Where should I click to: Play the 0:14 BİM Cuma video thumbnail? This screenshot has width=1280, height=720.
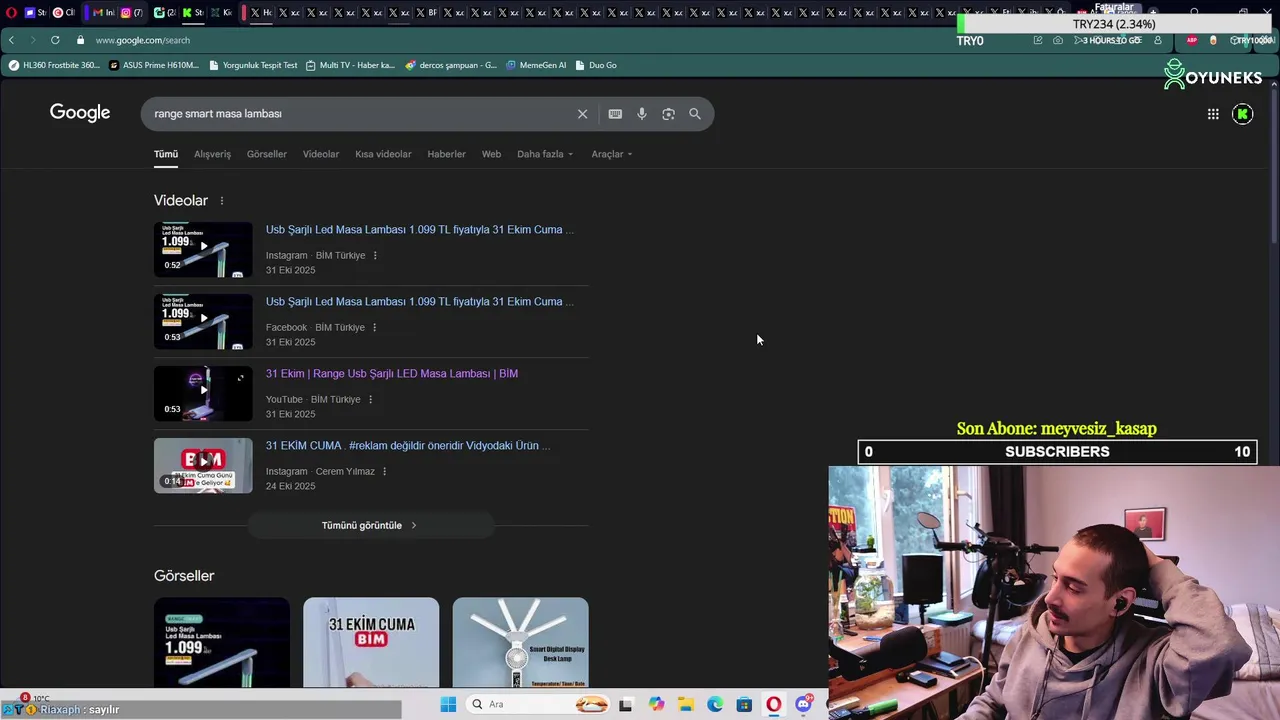point(203,465)
